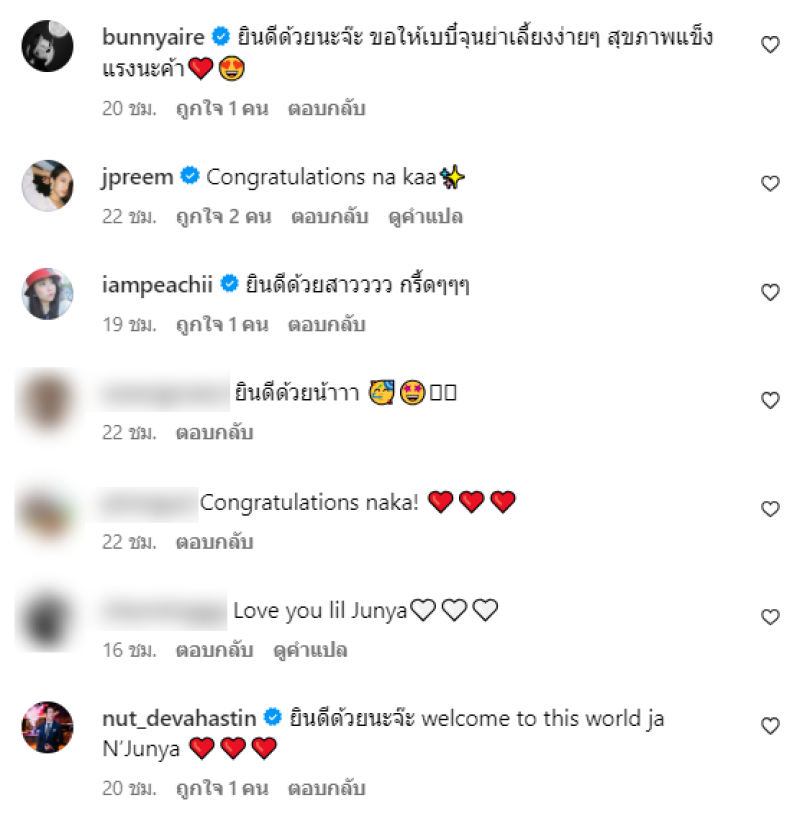
Task: Like nut_devahastin's welcome comment
Action: point(770,726)
